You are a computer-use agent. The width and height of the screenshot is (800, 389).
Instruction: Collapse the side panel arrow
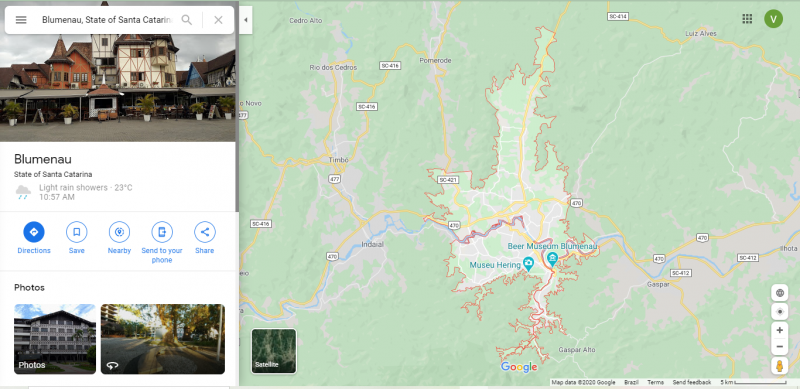245,20
